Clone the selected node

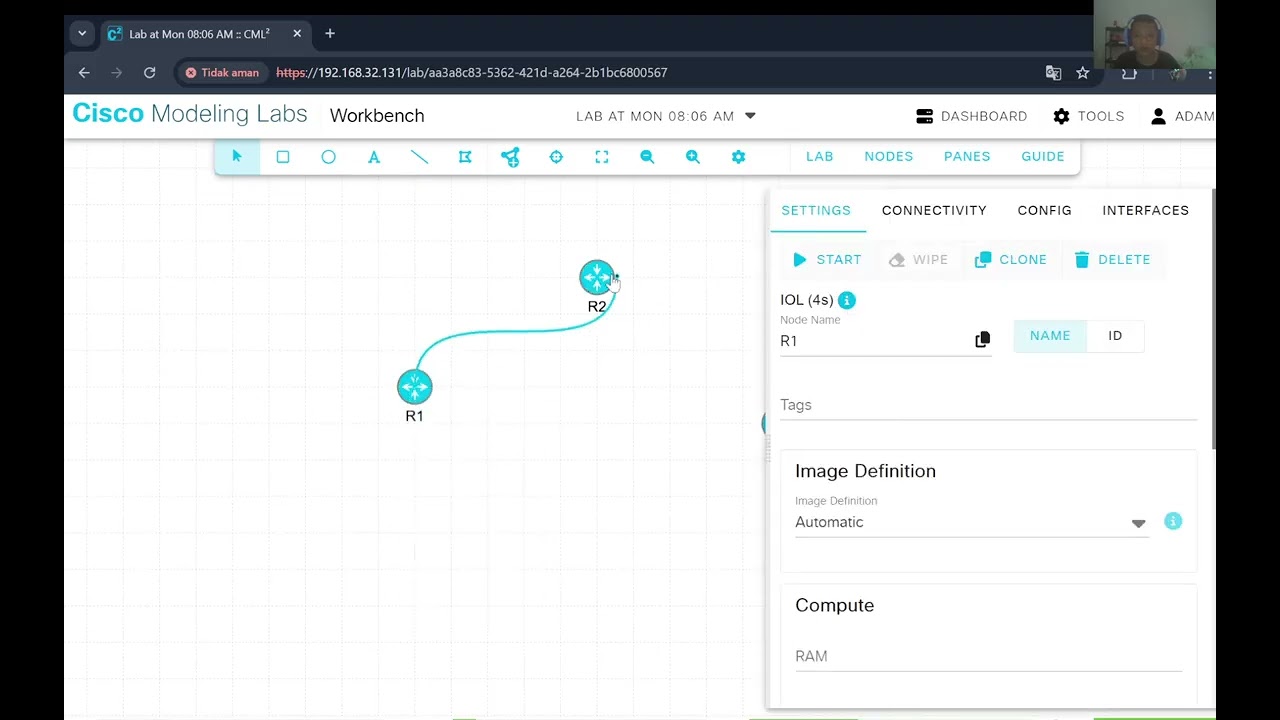1011,260
